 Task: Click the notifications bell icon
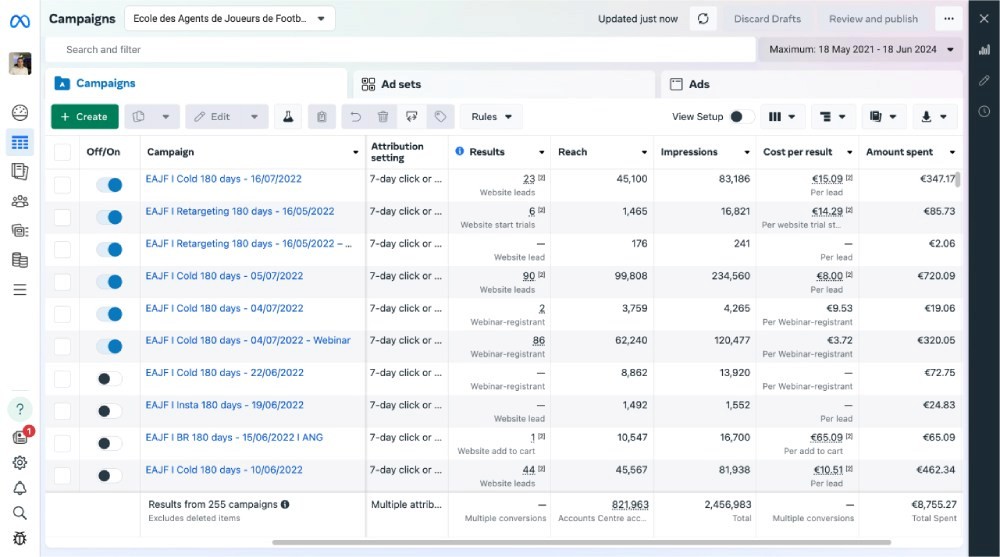20,488
